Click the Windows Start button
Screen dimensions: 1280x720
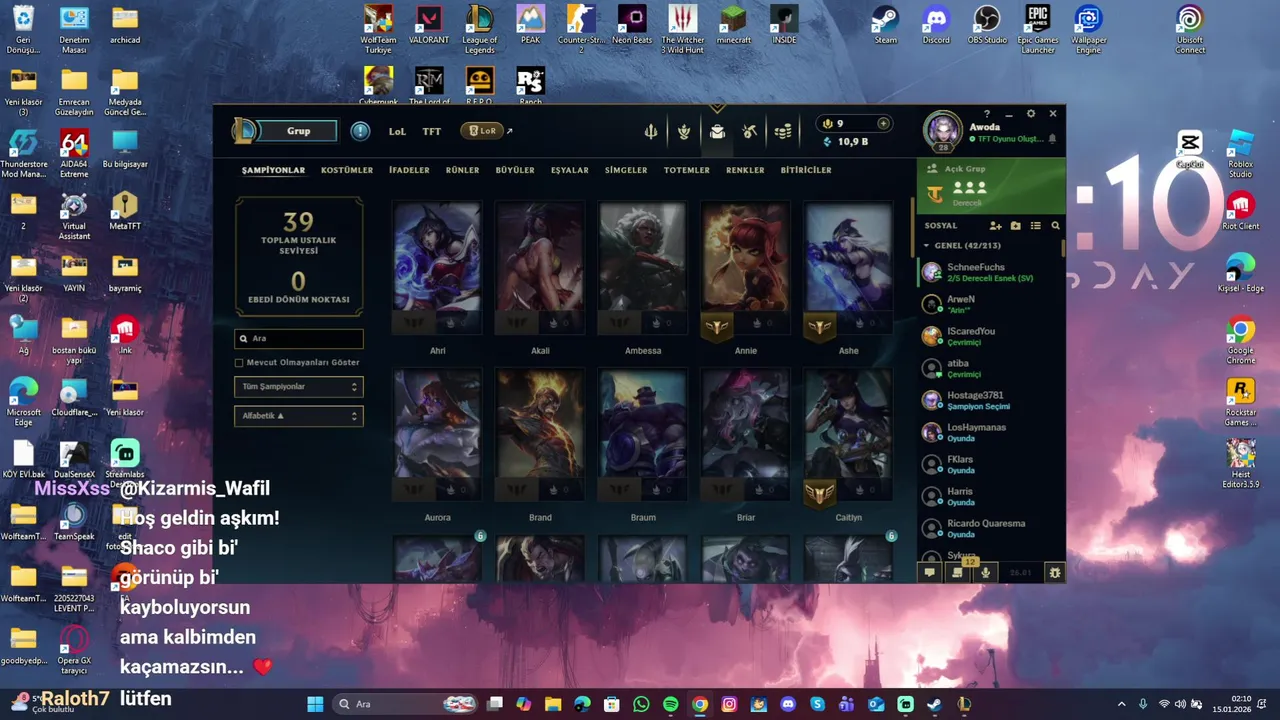point(315,704)
